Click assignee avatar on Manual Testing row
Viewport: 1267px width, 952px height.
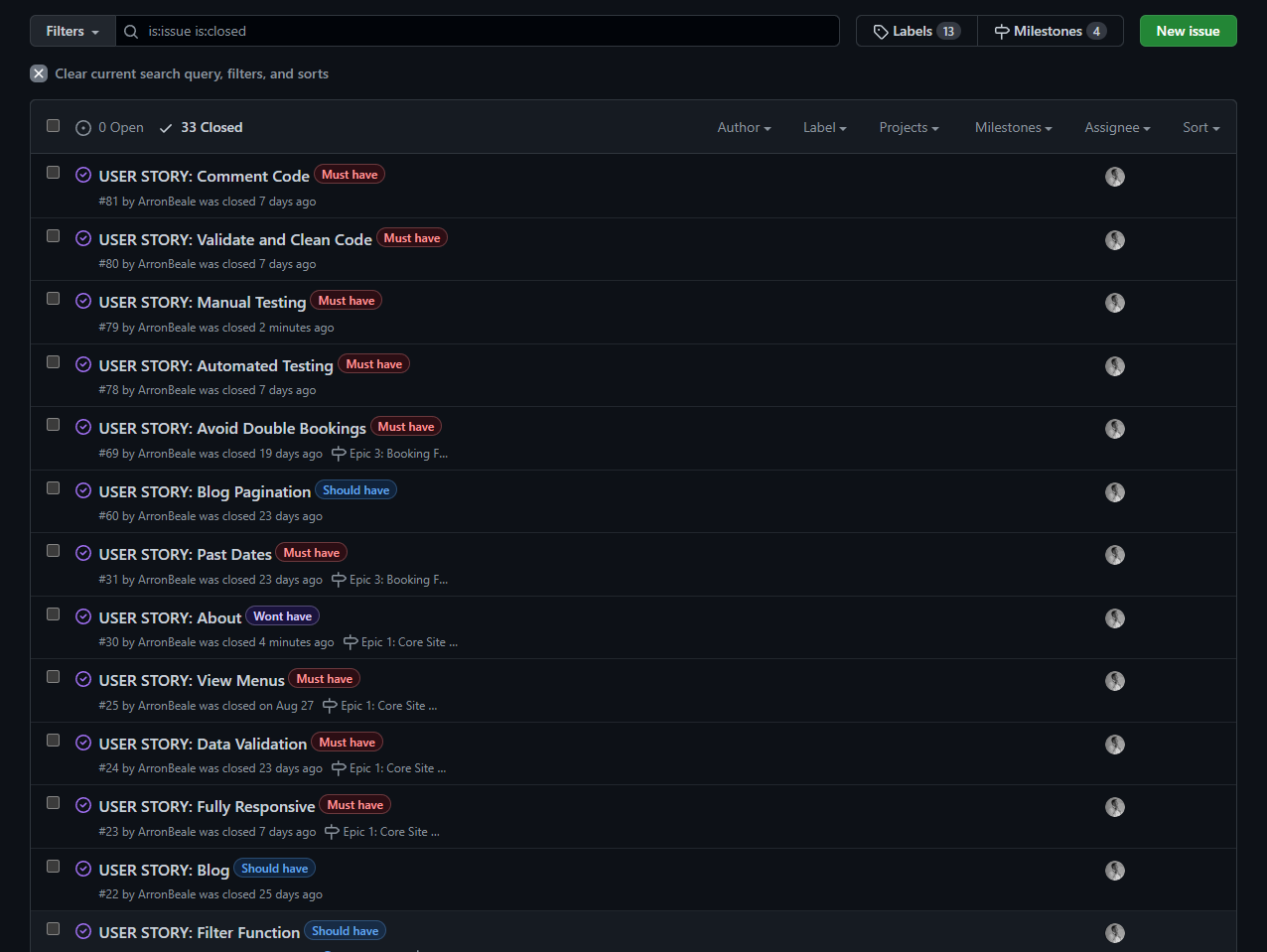(x=1115, y=303)
